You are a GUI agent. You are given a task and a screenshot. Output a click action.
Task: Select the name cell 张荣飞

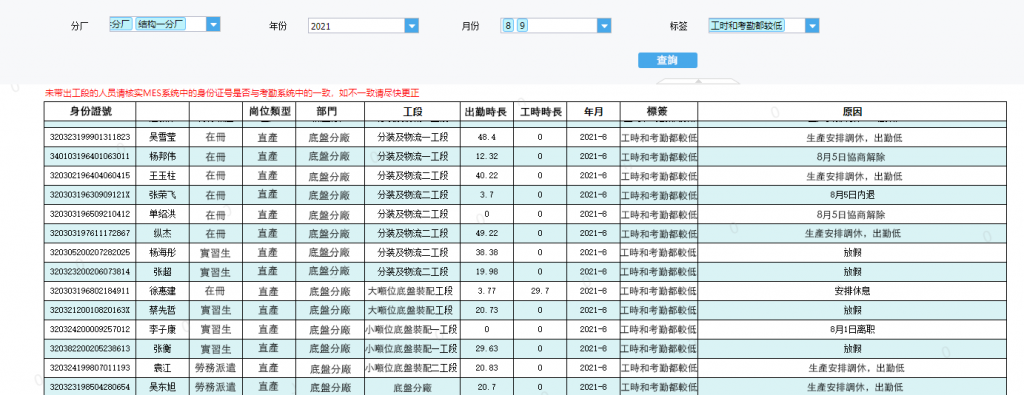coord(163,195)
